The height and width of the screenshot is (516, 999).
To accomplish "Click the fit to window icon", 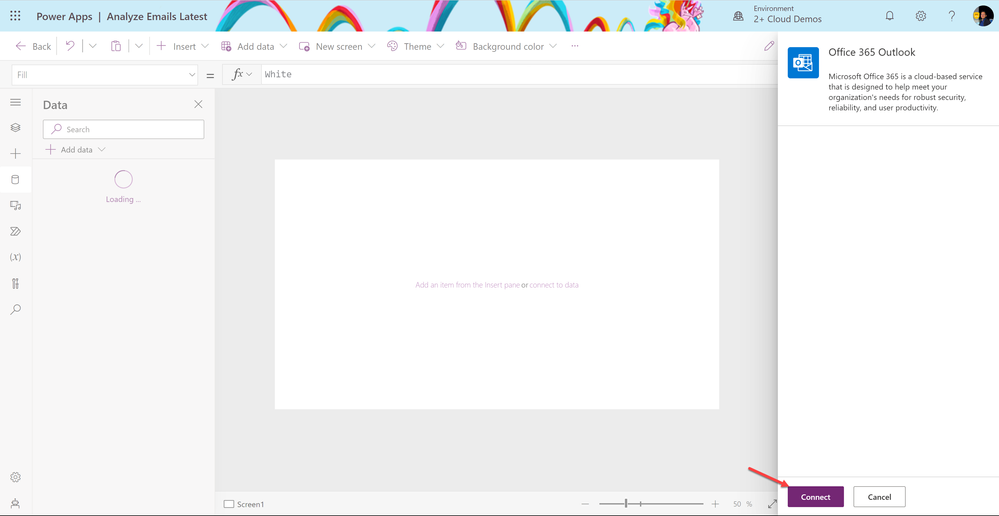I will click(772, 504).
